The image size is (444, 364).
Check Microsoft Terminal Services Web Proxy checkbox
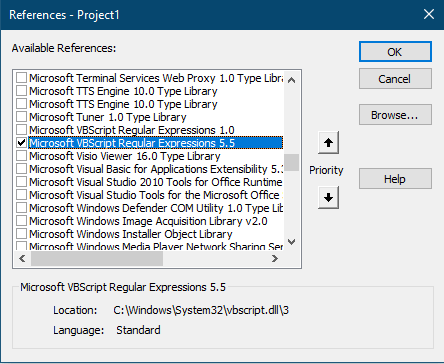(22, 78)
